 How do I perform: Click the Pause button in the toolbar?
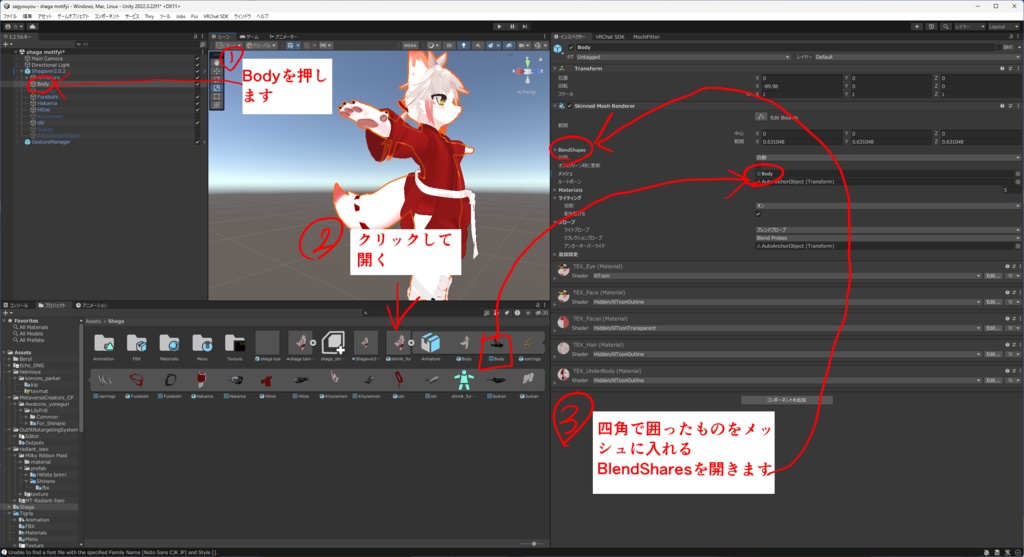click(x=512, y=27)
